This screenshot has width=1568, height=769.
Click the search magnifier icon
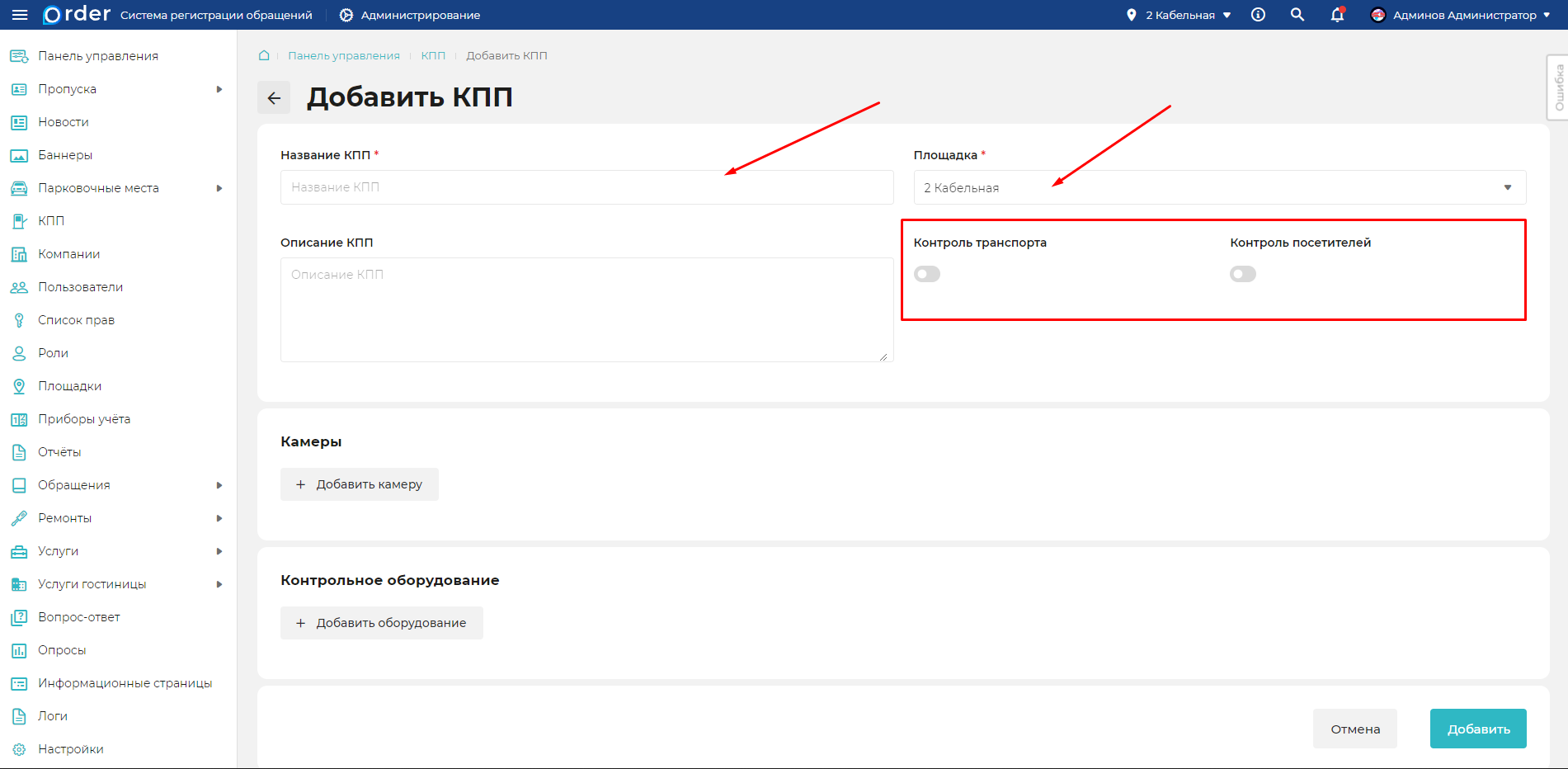pyautogui.click(x=1297, y=15)
